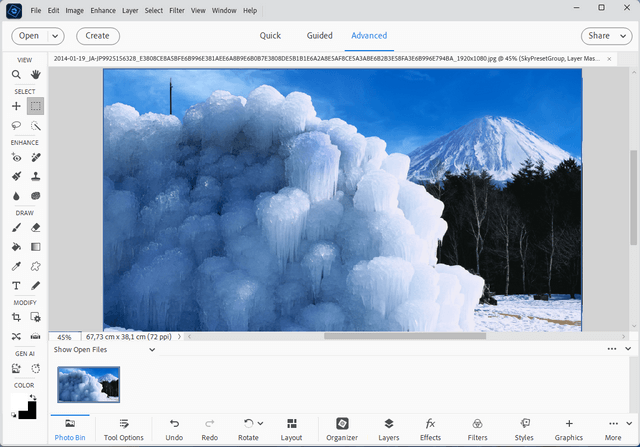The width and height of the screenshot is (640, 447).
Task: Select the Crop tool
Action: point(16,317)
